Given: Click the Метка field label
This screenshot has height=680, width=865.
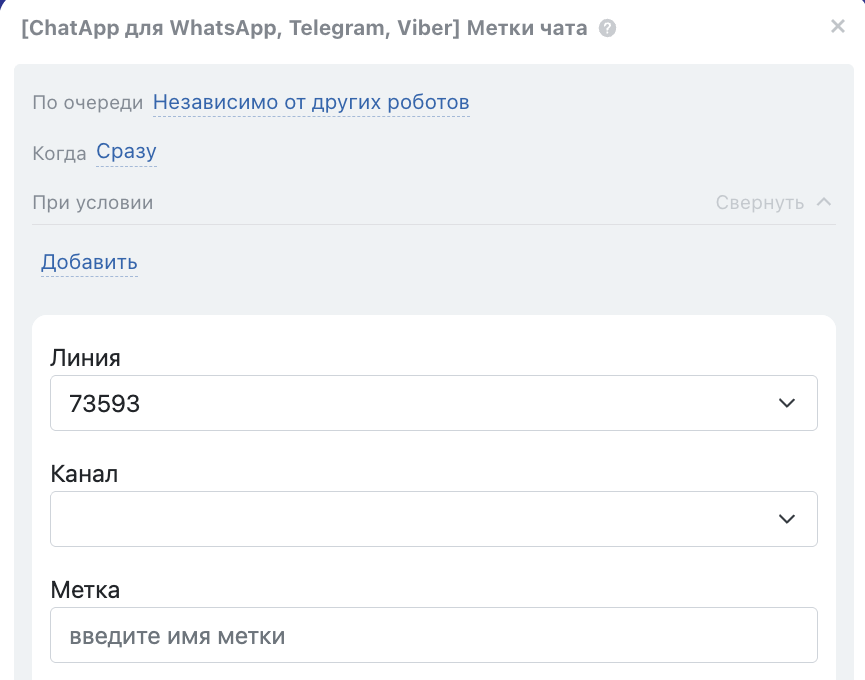Looking at the screenshot, I should click(x=85, y=590).
